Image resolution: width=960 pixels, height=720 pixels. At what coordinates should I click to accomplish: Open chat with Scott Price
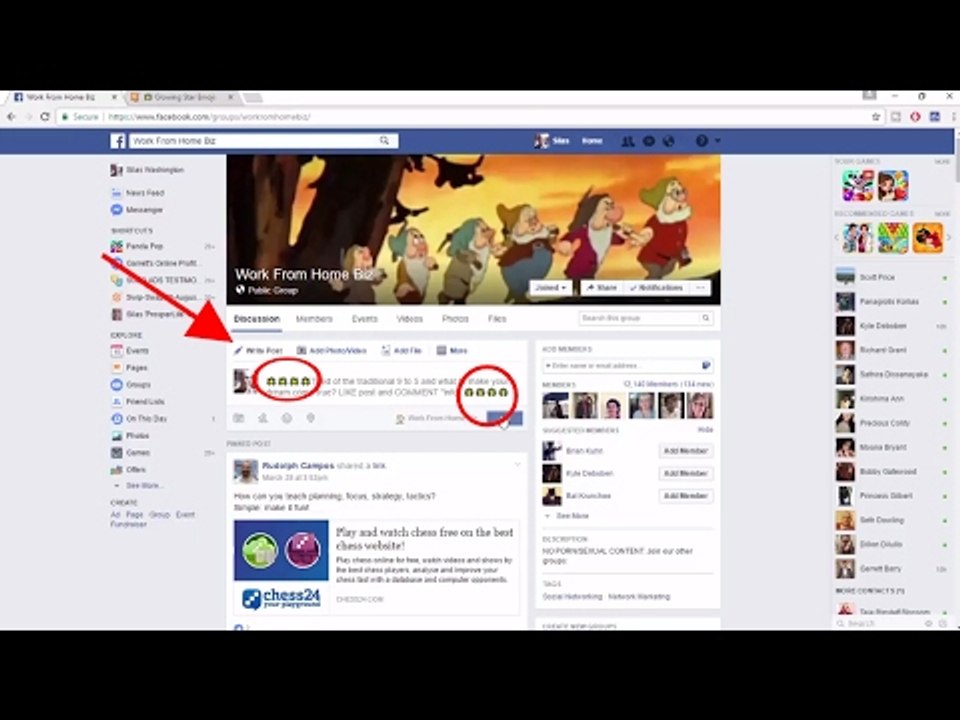tap(892, 277)
